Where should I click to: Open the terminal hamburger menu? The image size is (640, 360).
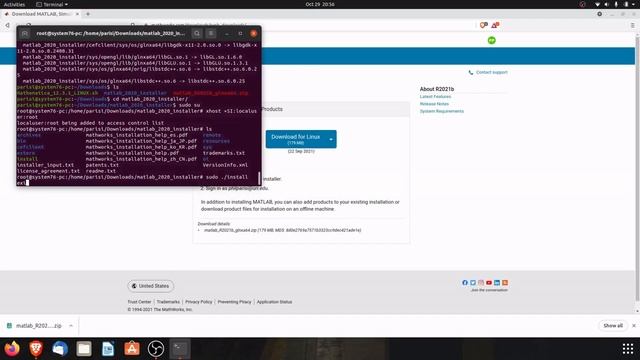pos(211,33)
